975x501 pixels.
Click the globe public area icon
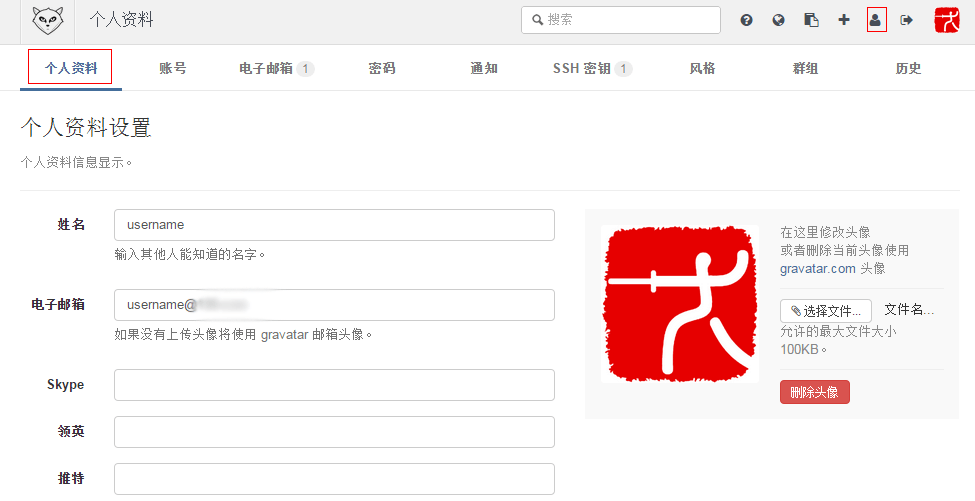[x=778, y=20]
